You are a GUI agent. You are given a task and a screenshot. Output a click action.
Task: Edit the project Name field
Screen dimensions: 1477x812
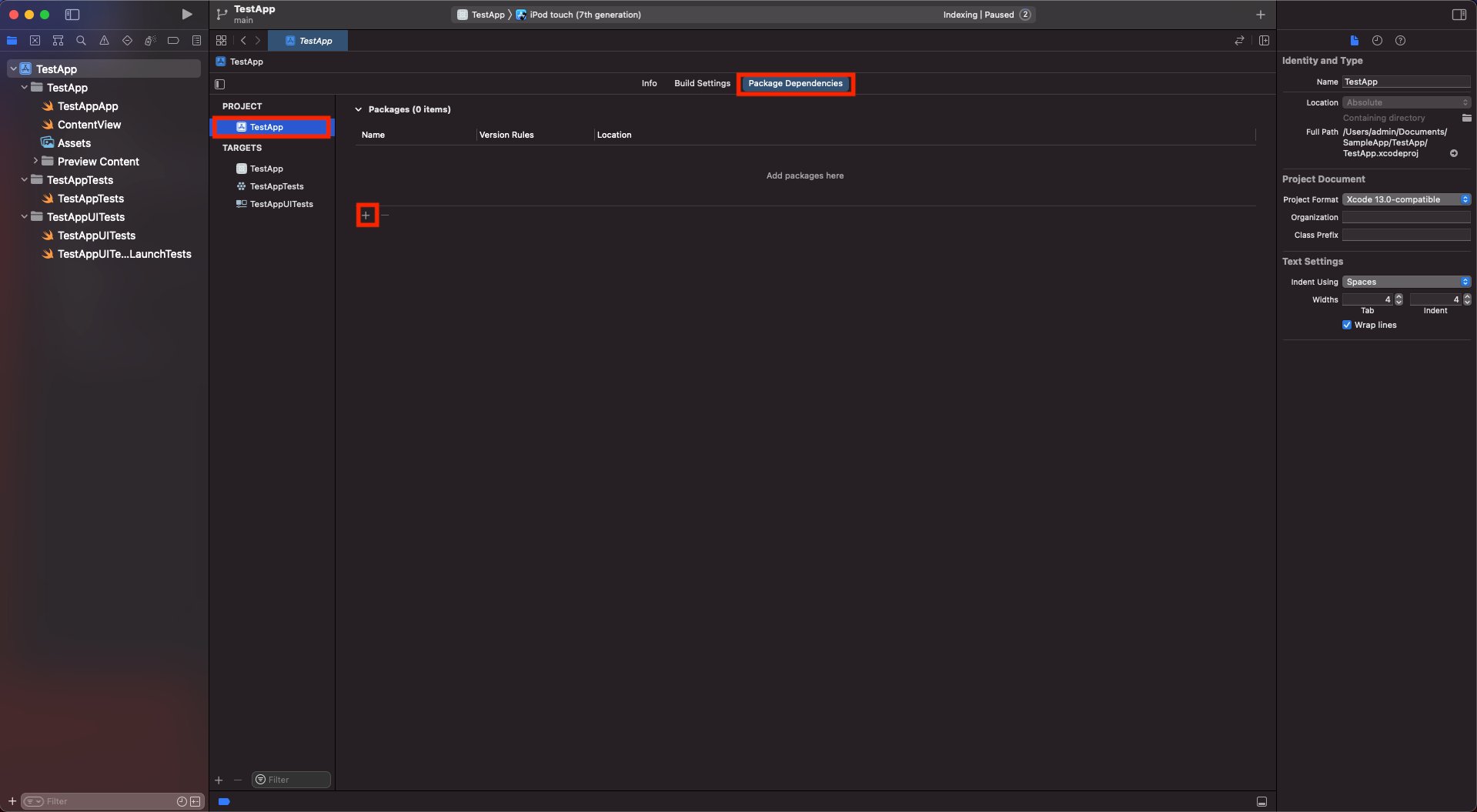pos(1406,82)
